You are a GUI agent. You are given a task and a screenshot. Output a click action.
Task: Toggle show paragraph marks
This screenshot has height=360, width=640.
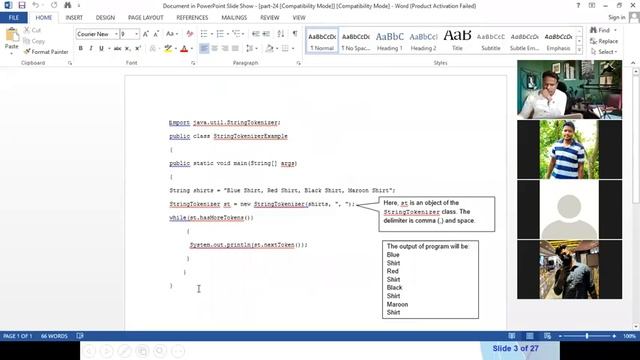295,34
